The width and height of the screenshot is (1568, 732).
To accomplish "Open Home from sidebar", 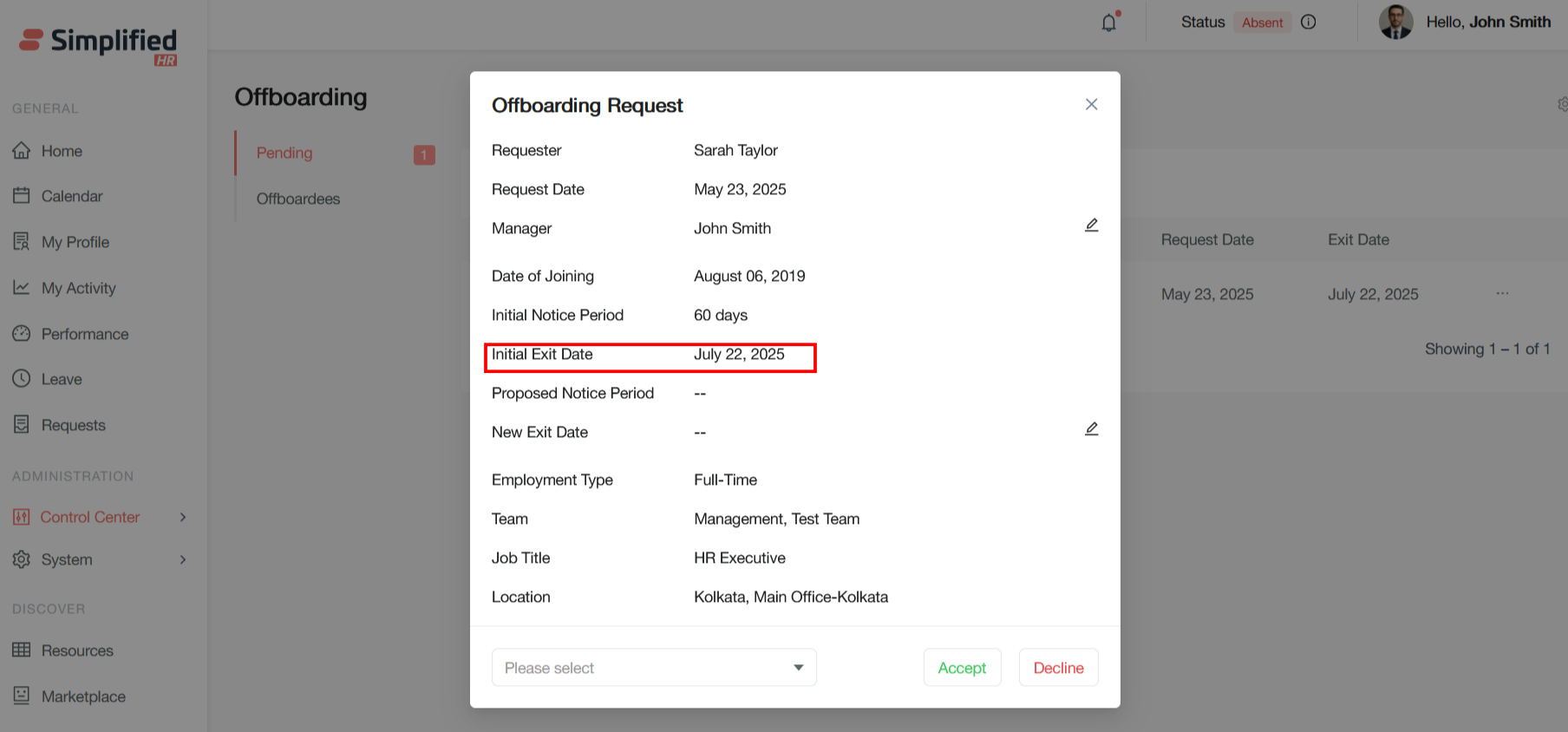I will click(62, 151).
